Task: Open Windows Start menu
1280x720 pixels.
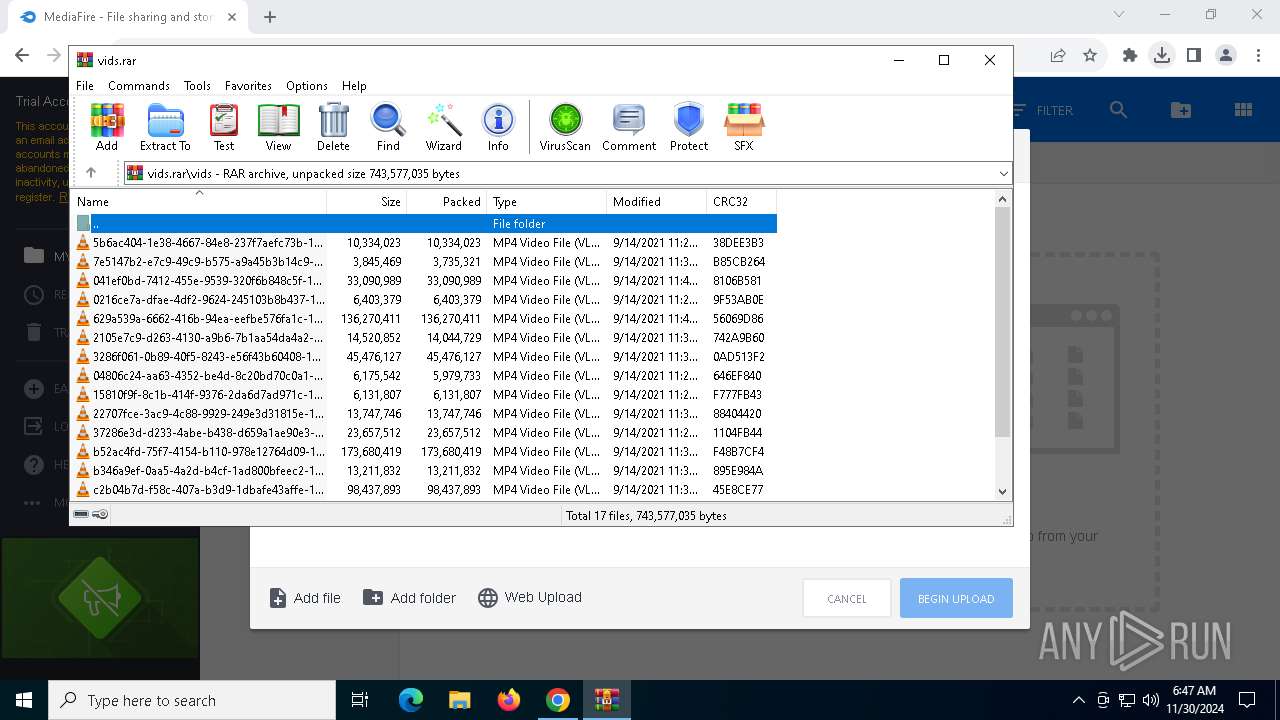Action: coord(24,700)
